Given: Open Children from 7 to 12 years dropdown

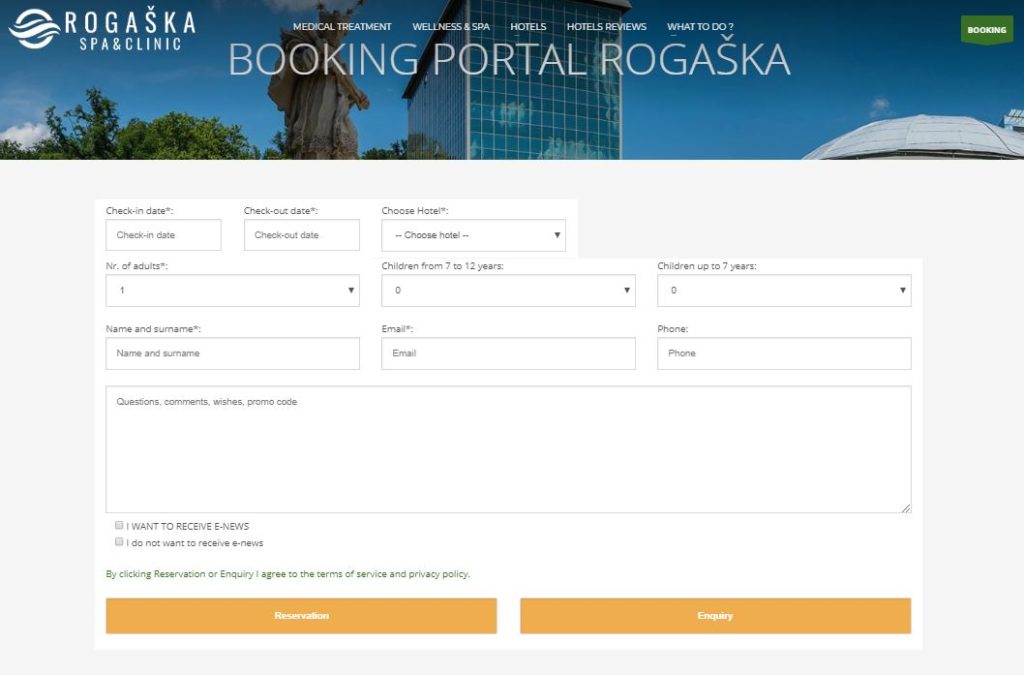Looking at the screenshot, I should pos(508,290).
